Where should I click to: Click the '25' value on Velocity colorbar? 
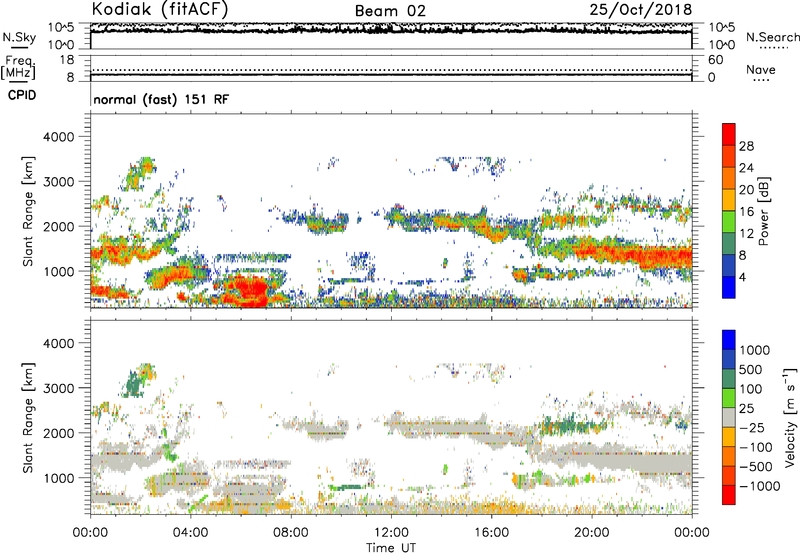(x=746, y=408)
